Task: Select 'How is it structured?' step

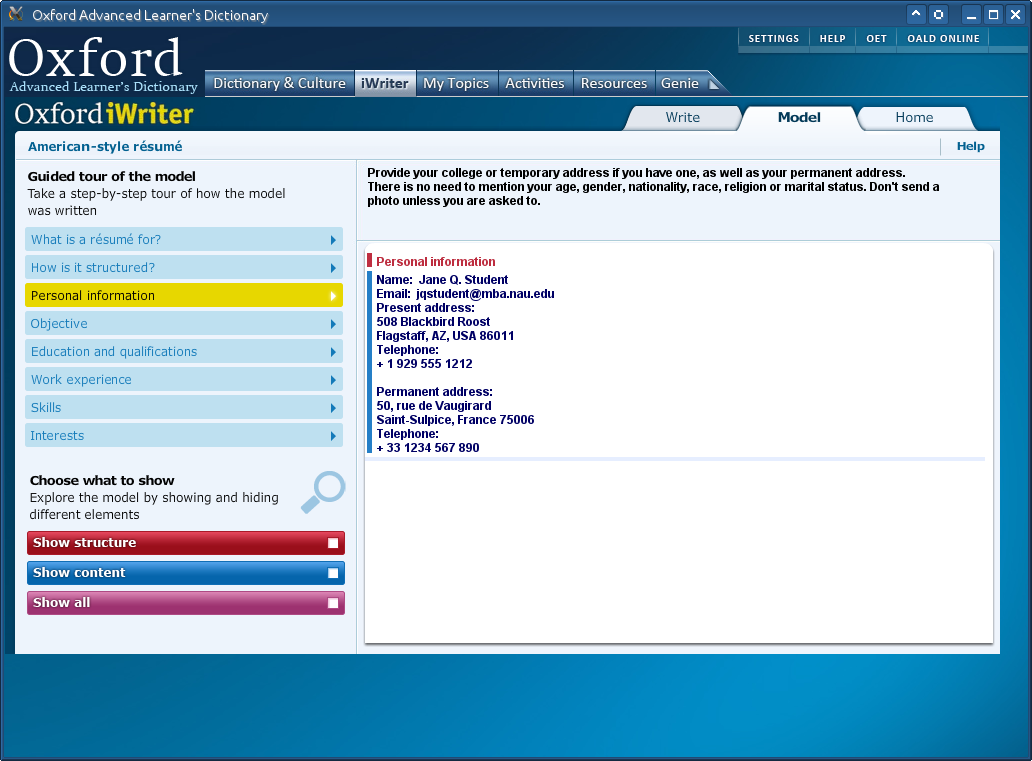Action: 184,268
